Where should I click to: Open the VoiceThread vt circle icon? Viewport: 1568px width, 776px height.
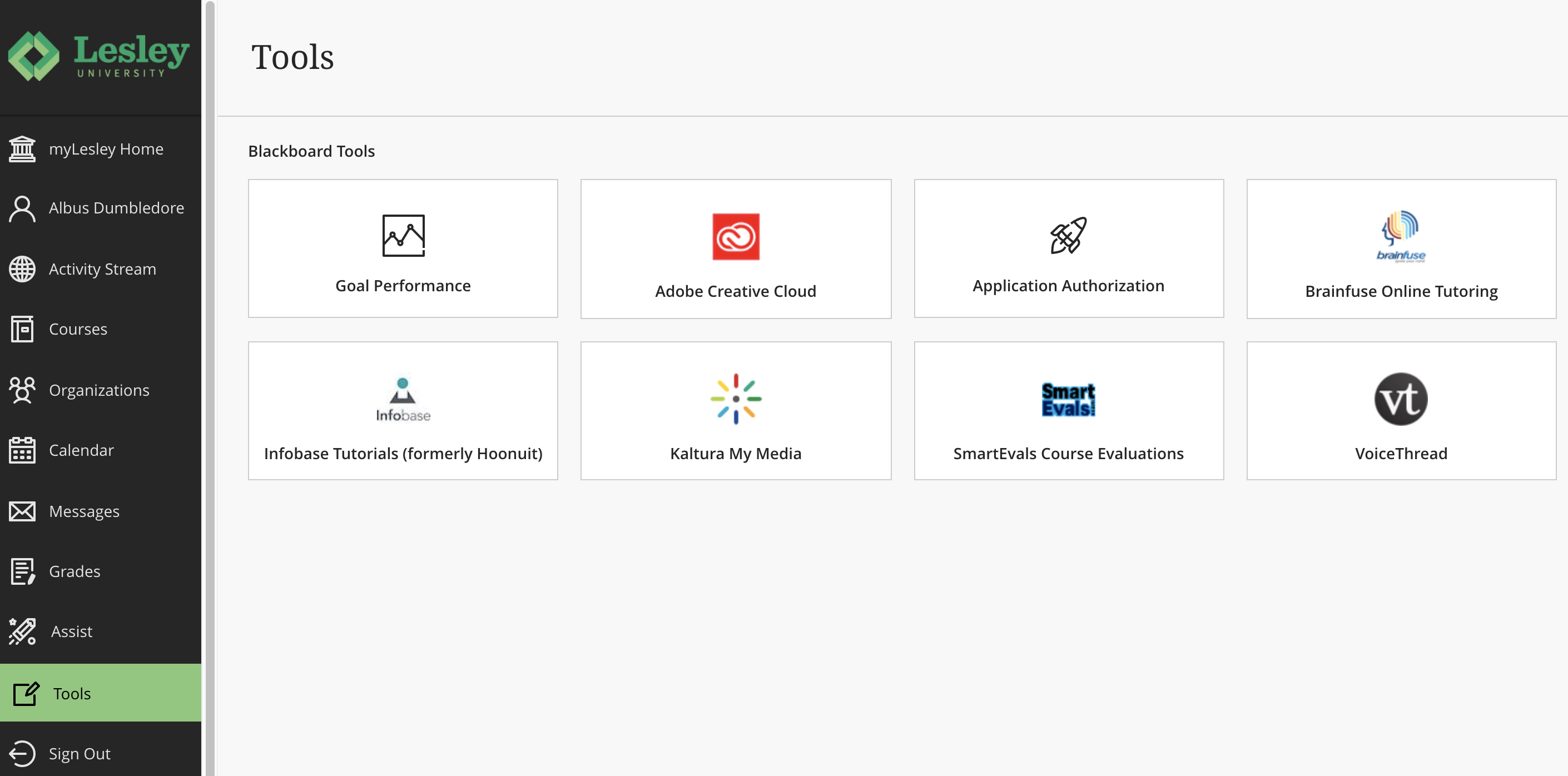coord(1401,399)
